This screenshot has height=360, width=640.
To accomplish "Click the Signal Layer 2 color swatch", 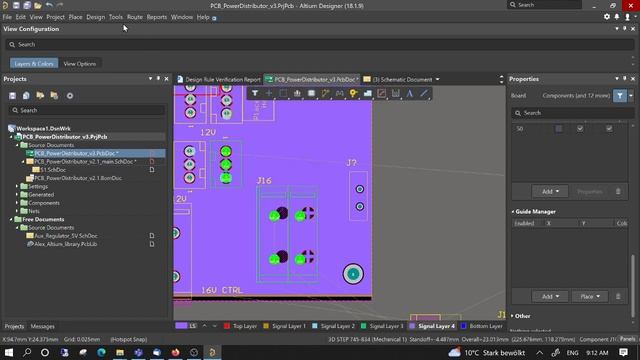I will tap(315, 326).
